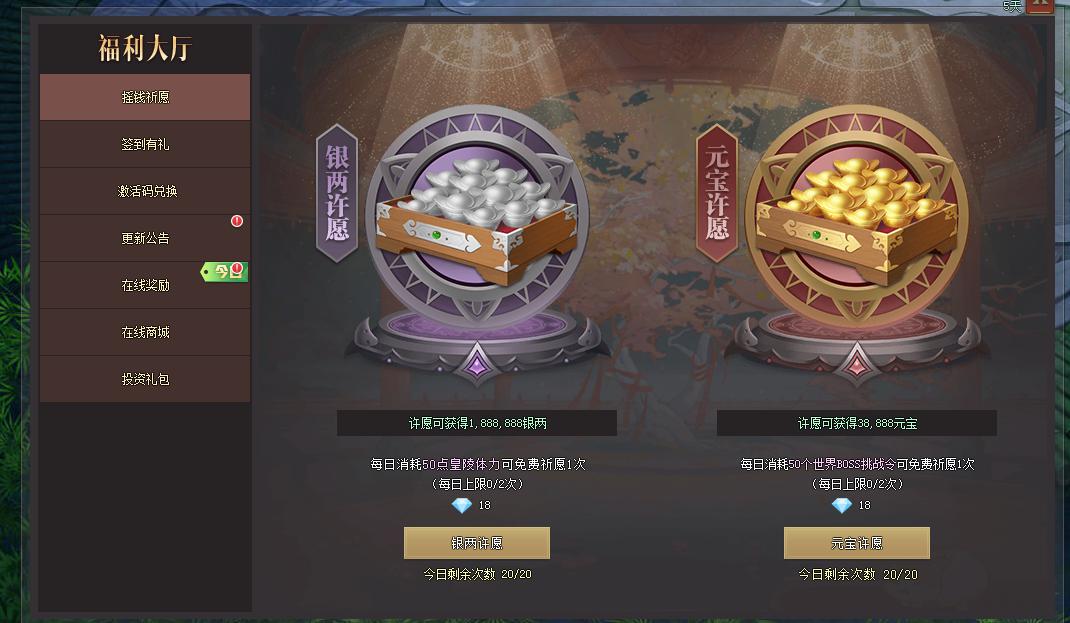Click red alert badge on 更新公告

pos(237,221)
